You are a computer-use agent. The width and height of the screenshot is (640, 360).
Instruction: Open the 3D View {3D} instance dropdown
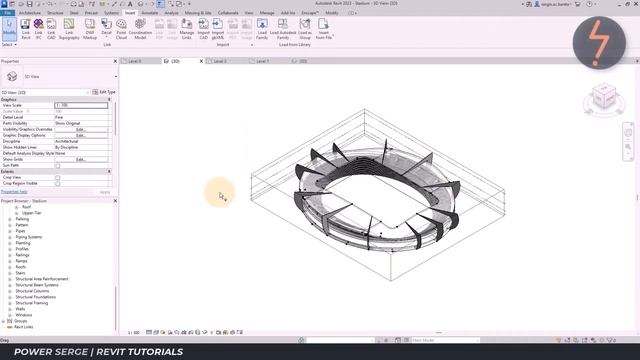[88, 93]
